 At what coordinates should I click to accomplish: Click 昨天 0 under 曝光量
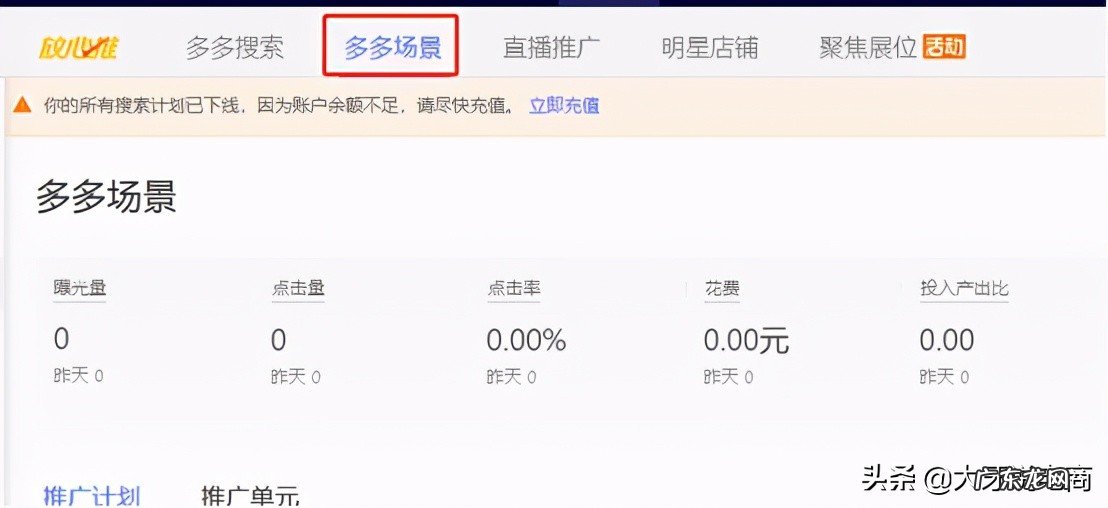point(78,375)
